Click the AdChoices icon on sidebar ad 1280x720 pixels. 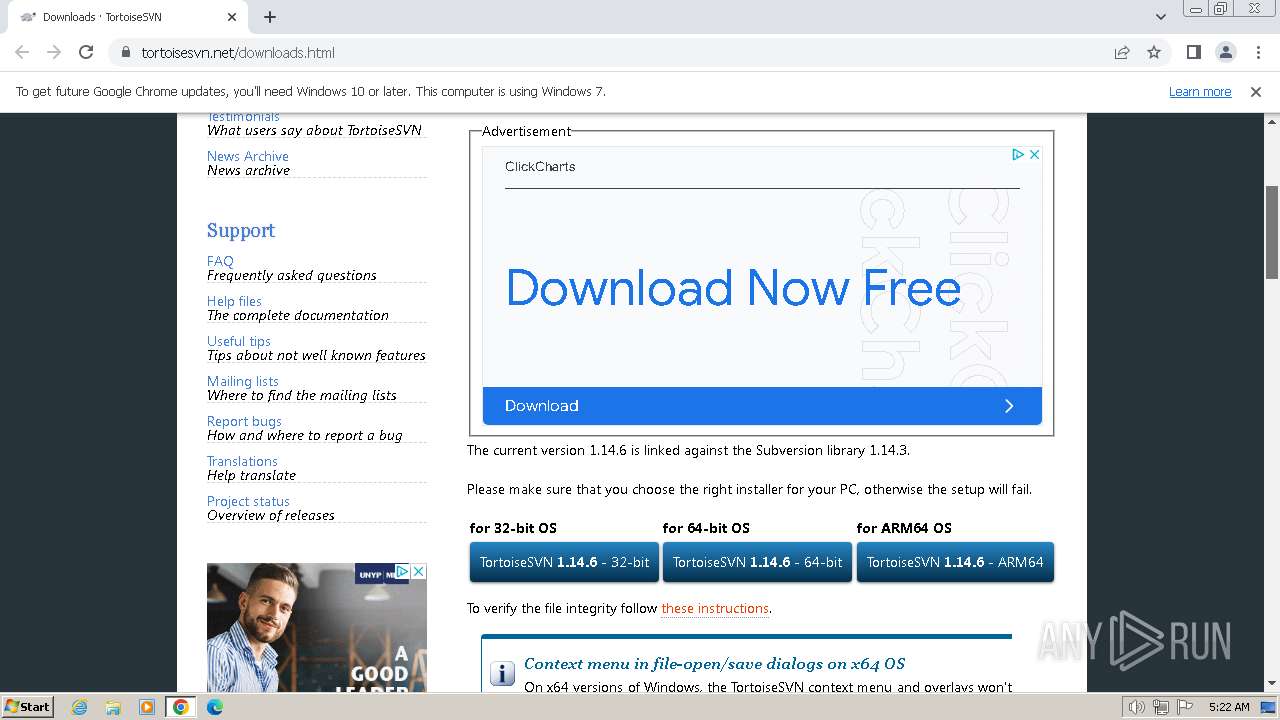[x=402, y=571]
